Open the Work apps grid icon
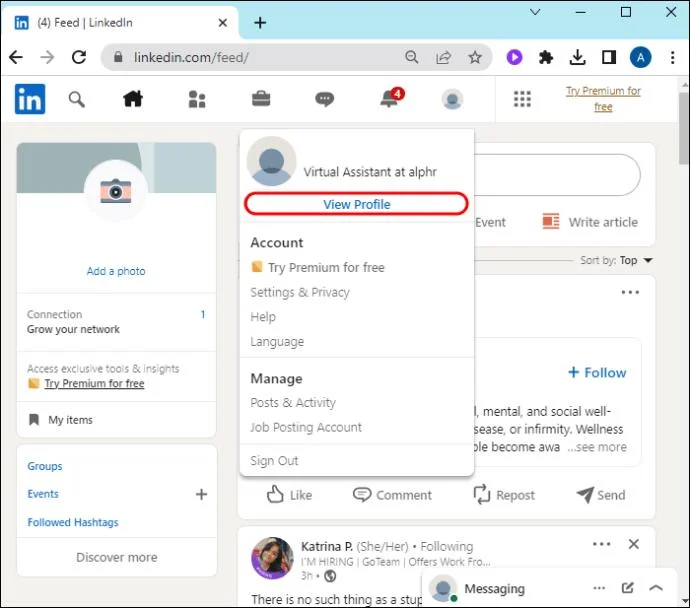 [x=522, y=99]
